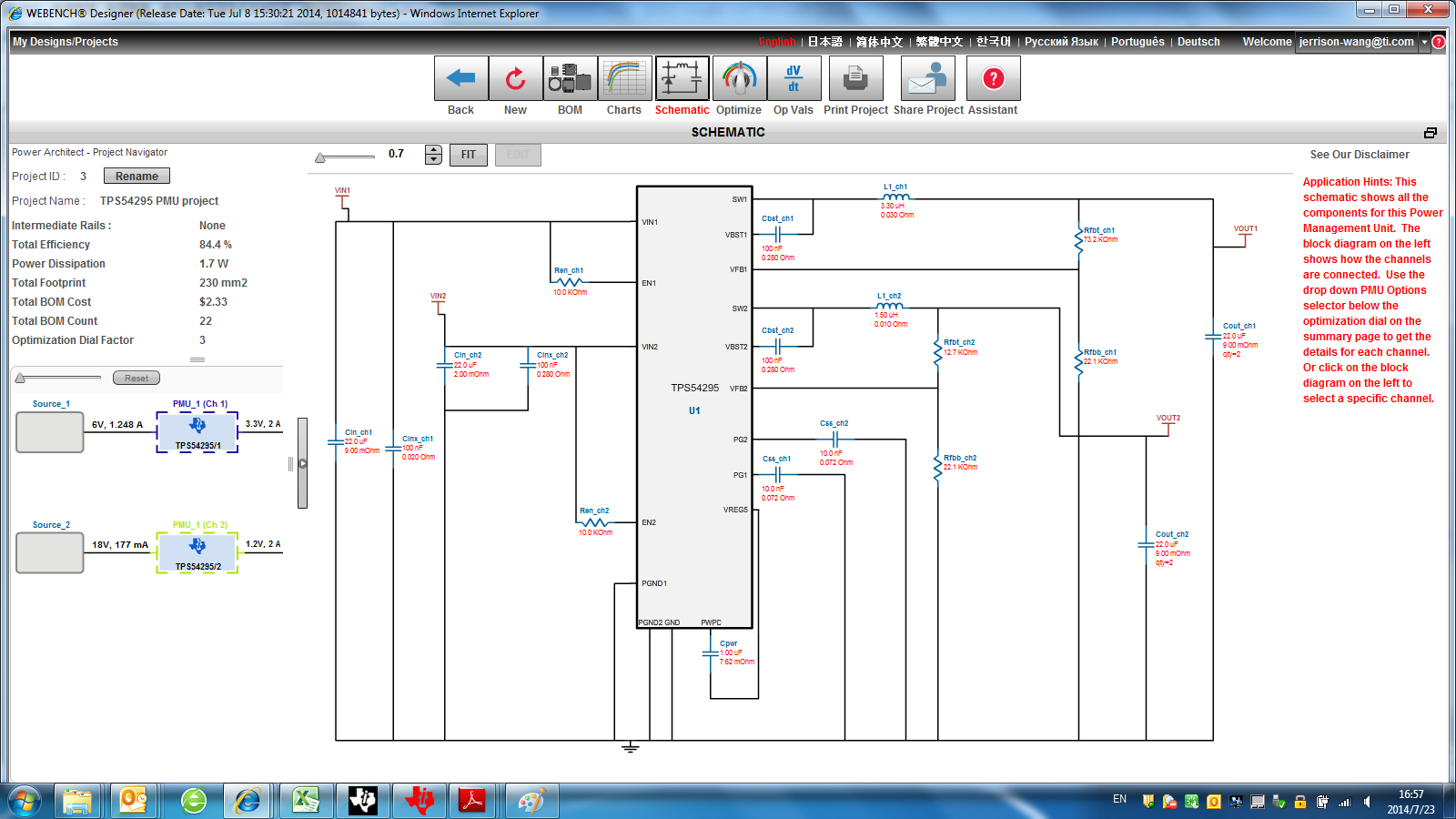Image resolution: width=1456 pixels, height=819 pixels.
Task: Restore the schematic panel with the window icon
Action: (x=1431, y=133)
